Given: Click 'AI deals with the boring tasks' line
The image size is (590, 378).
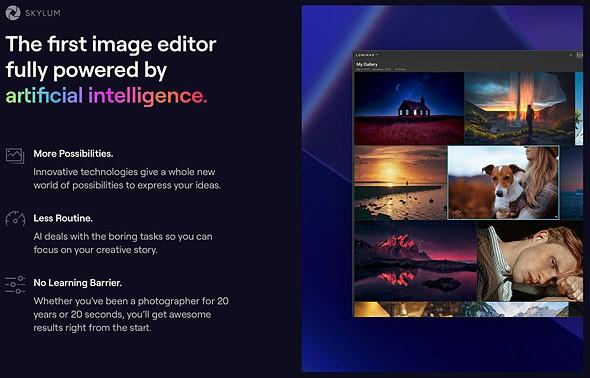Looking at the screenshot, I should pos(123,237).
